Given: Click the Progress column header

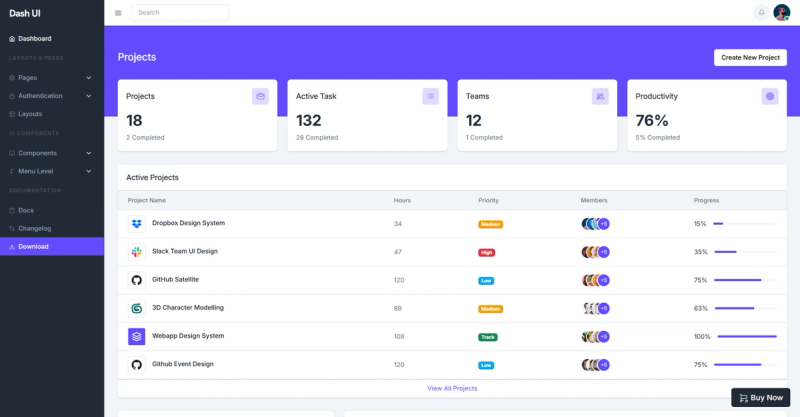Looking at the screenshot, I should [x=706, y=201].
